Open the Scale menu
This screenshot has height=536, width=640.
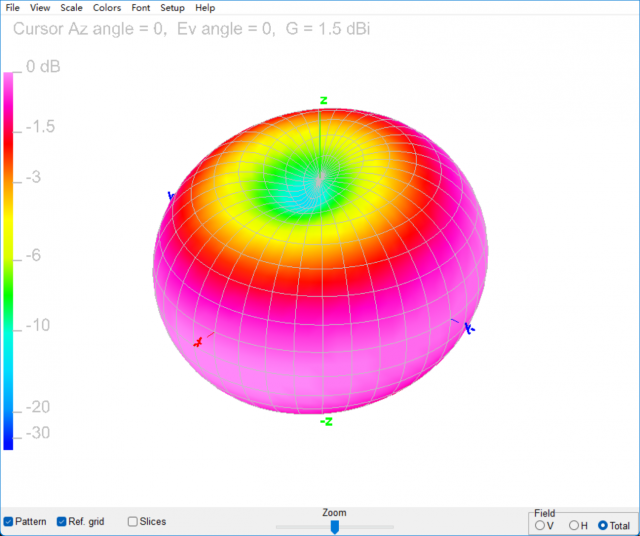point(71,8)
